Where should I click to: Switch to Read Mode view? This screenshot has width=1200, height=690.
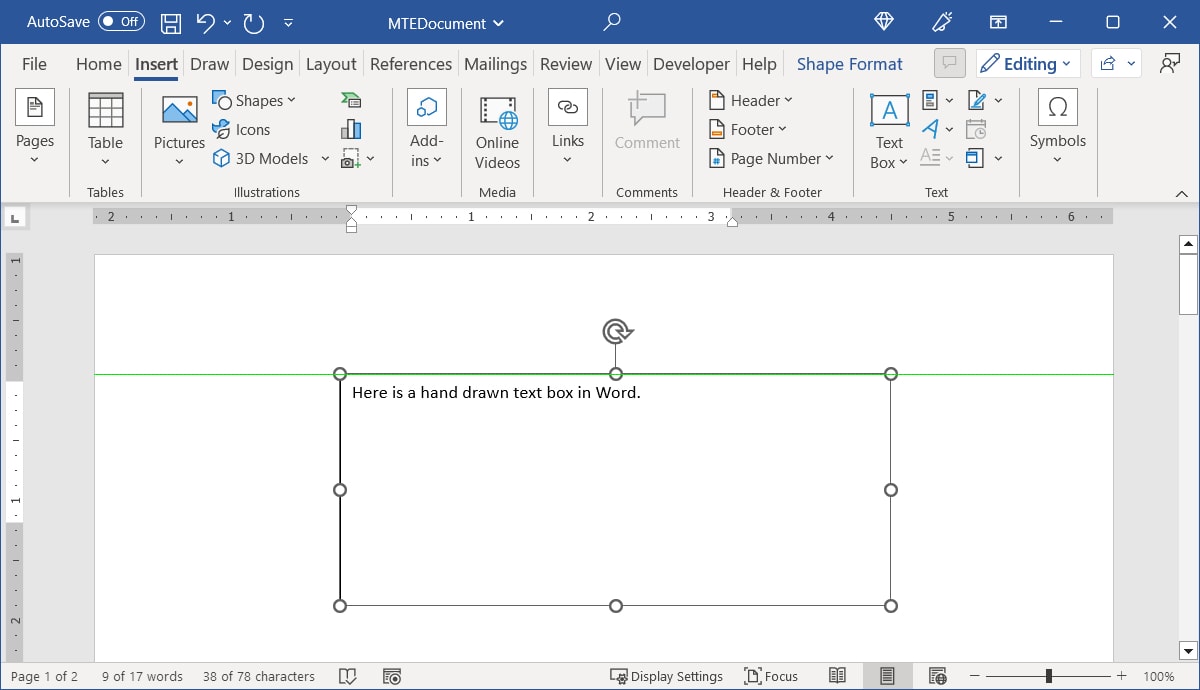pos(838,676)
